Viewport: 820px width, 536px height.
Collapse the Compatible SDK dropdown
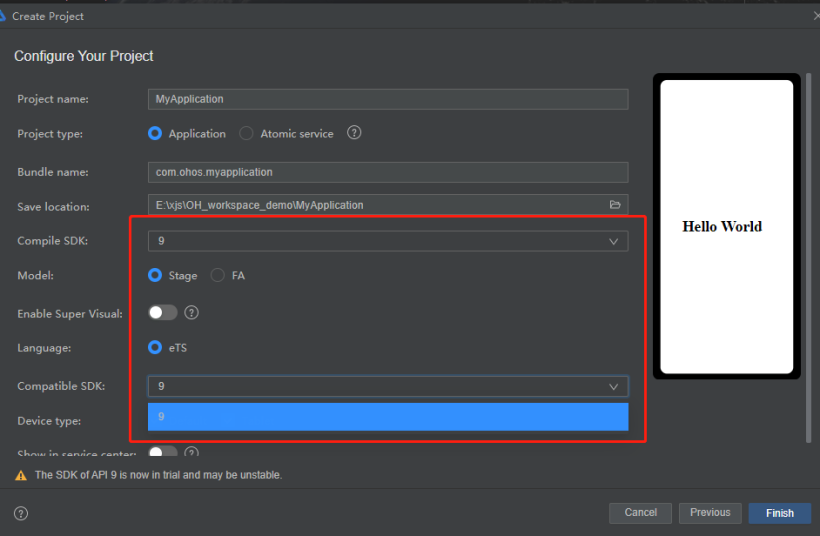pyautogui.click(x=613, y=386)
